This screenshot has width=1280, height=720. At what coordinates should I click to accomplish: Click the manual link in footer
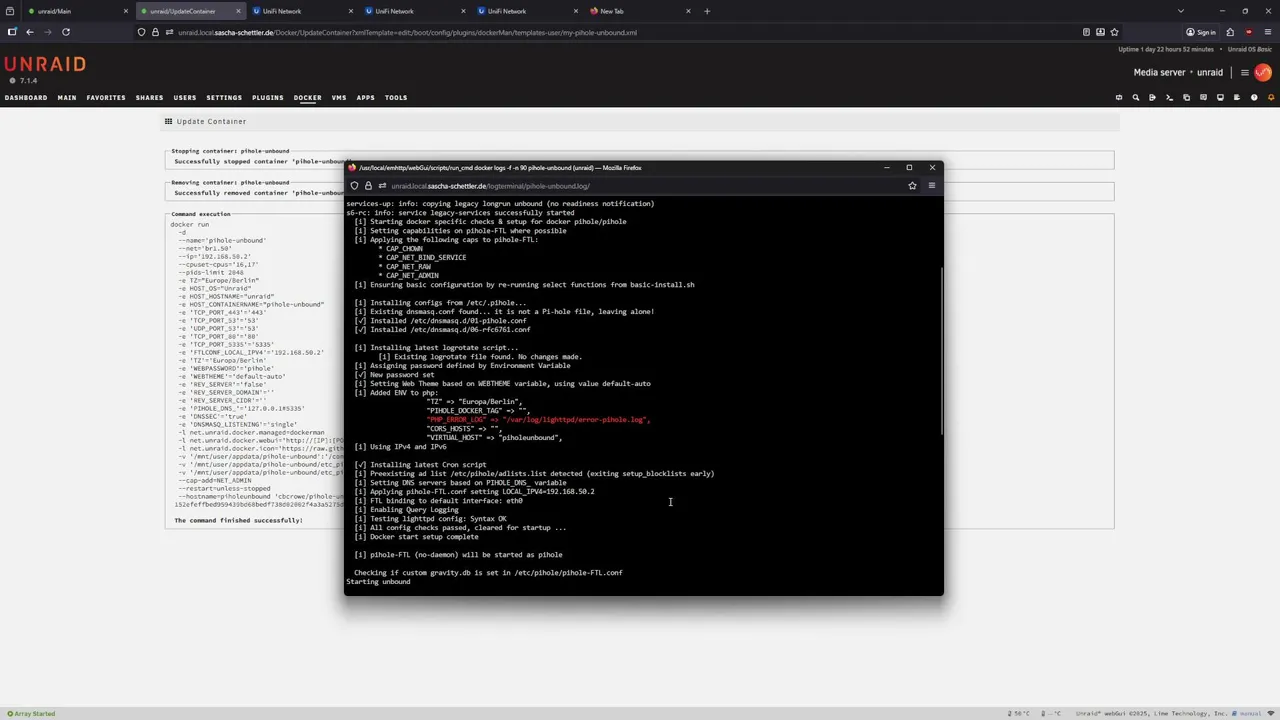[1251, 714]
